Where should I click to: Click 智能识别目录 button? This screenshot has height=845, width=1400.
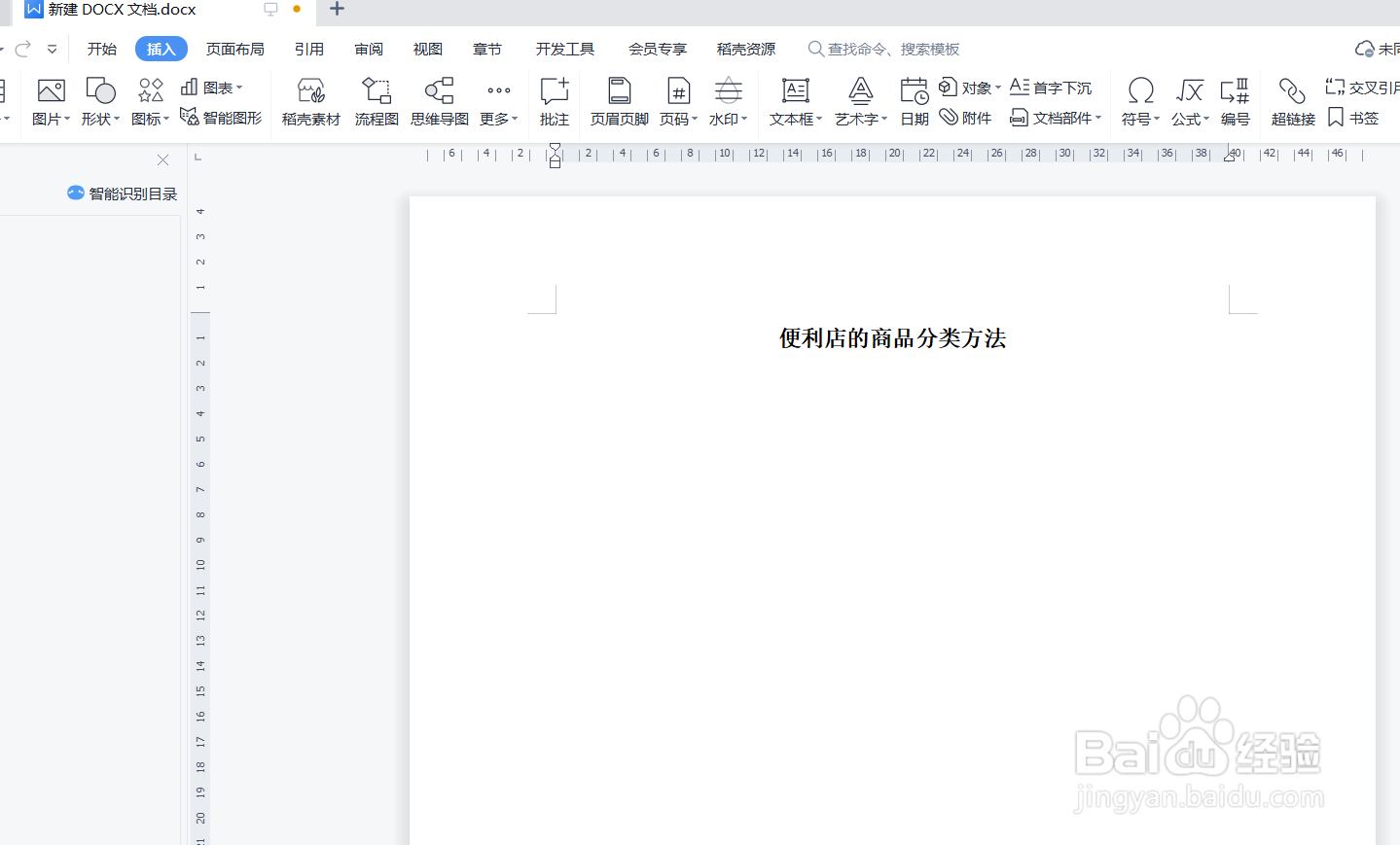pos(123,194)
